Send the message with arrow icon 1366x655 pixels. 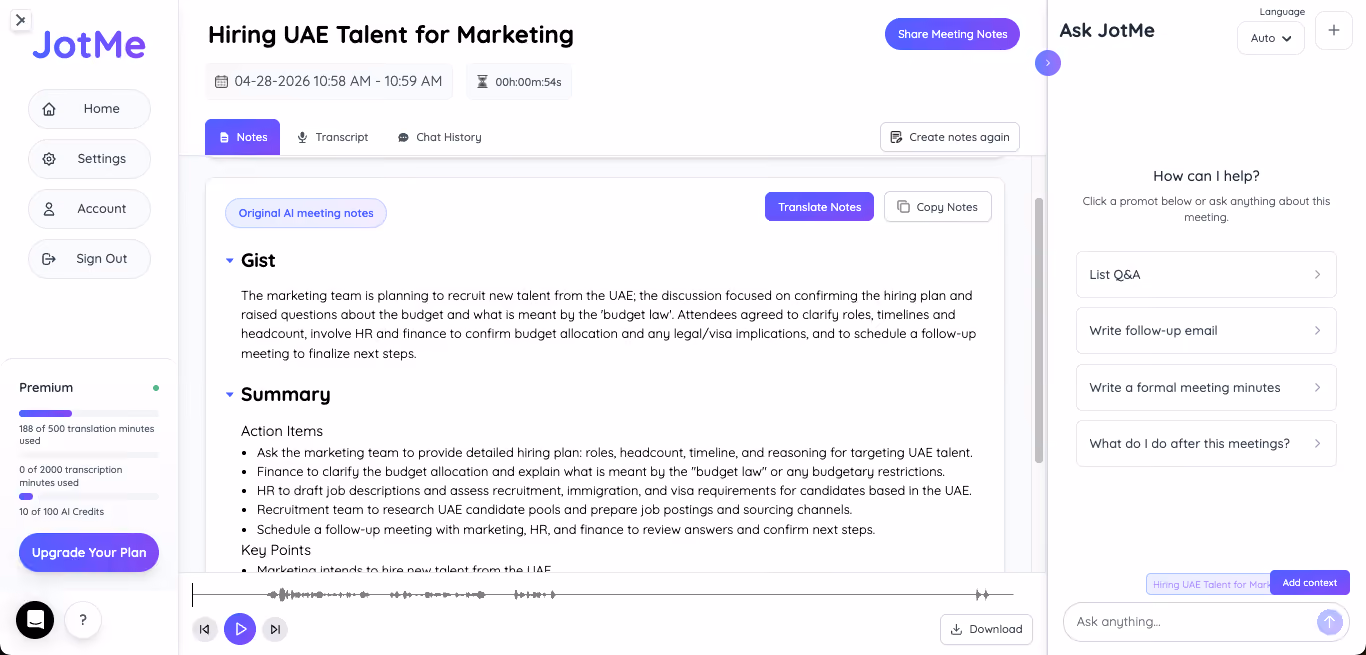tap(1329, 622)
